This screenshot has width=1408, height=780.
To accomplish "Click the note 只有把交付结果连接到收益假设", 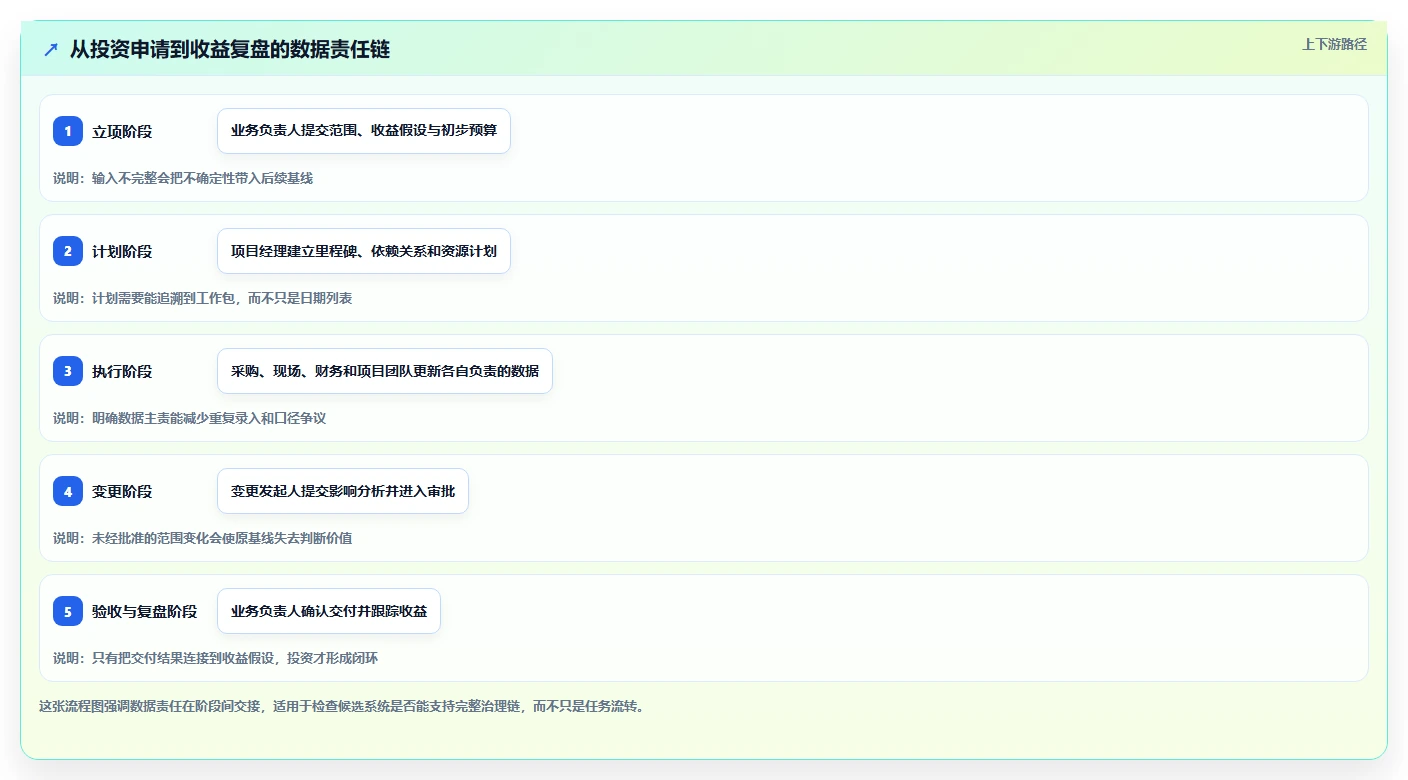I will click(183, 658).
